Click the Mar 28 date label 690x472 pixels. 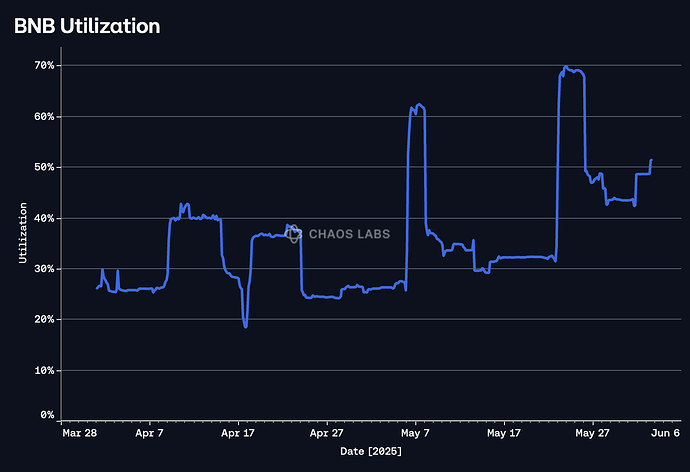click(80, 433)
